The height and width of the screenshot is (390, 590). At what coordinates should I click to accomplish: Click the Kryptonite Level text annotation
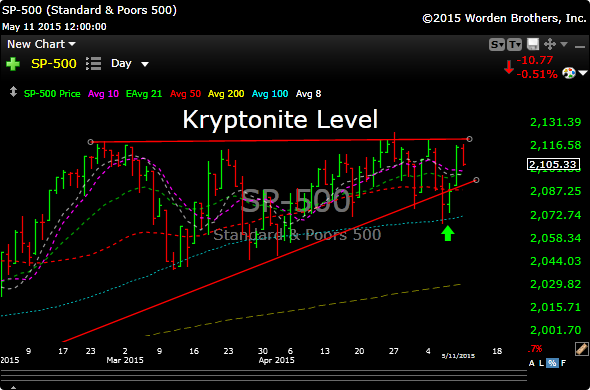pyautogui.click(x=280, y=120)
